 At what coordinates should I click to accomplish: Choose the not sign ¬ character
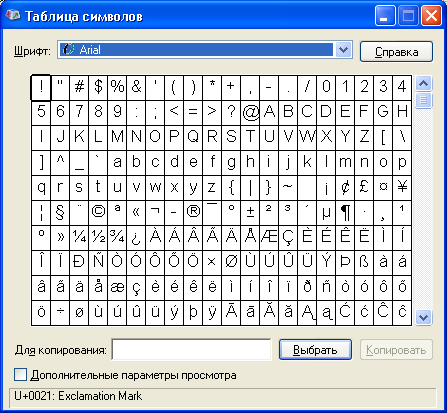click(x=155, y=212)
